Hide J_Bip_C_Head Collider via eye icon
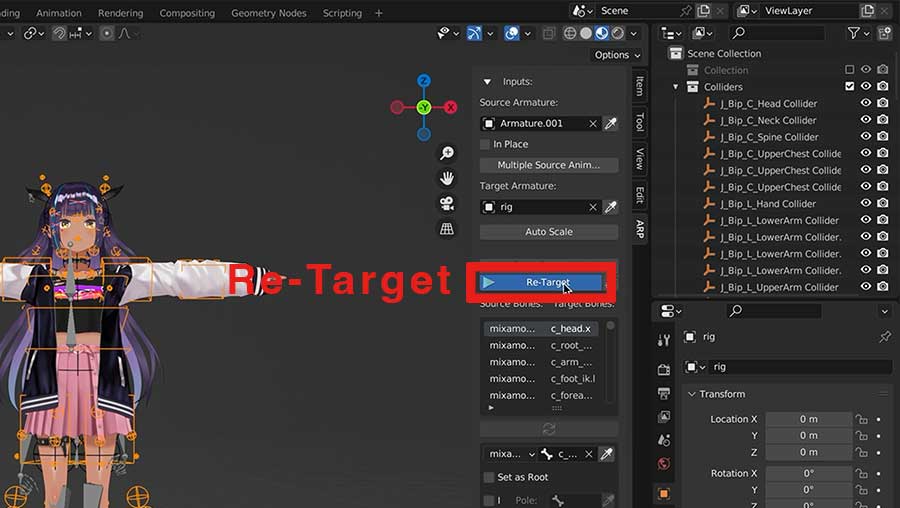 coord(866,103)
